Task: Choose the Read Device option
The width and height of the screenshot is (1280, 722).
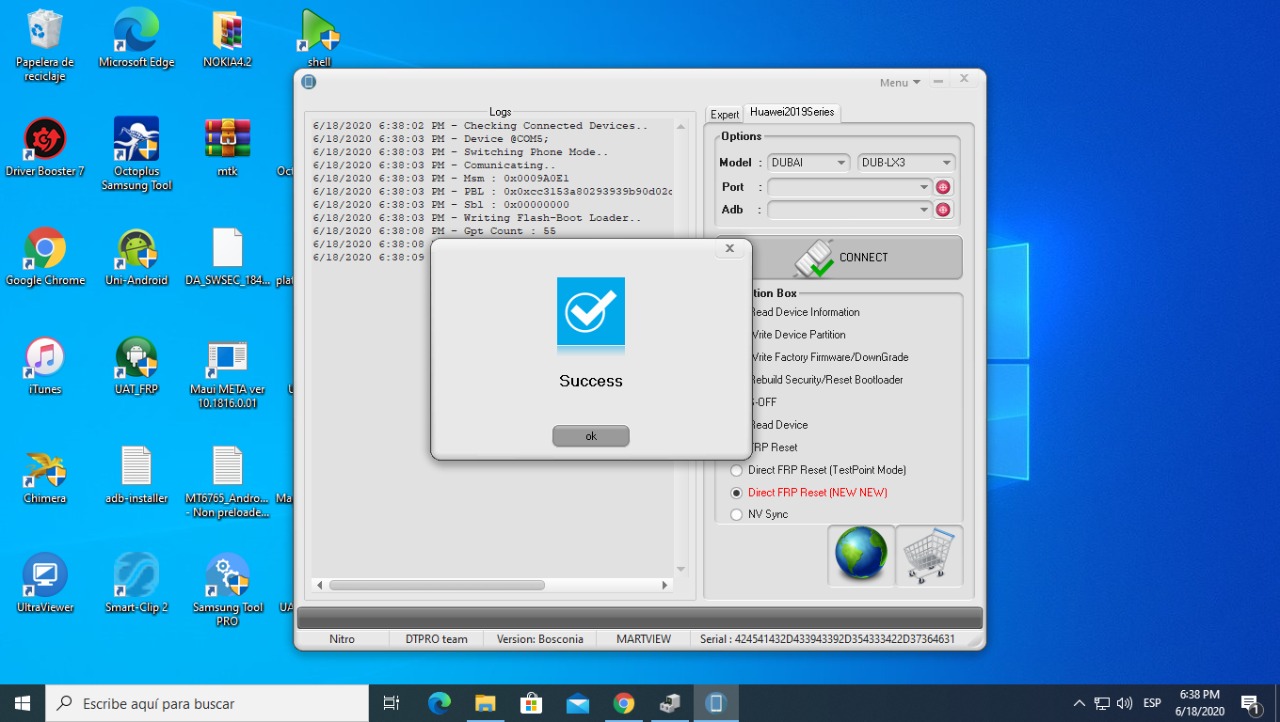Action: tap(778, 425)
